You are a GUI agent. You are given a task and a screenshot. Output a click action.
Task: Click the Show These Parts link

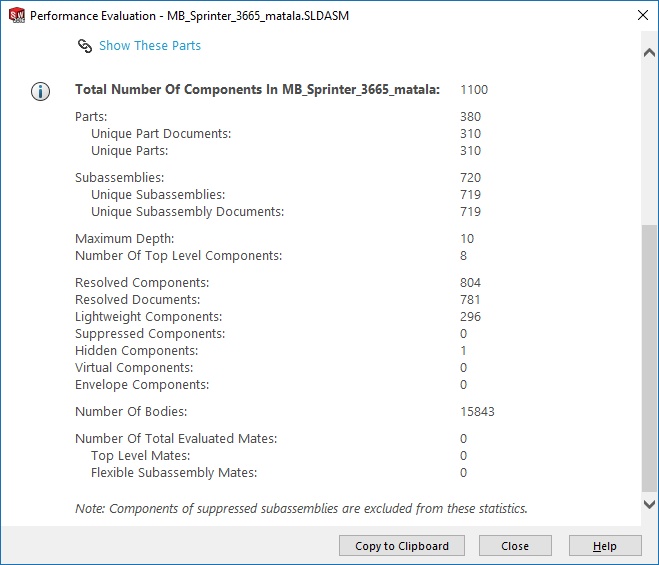(x=150, y=45)
